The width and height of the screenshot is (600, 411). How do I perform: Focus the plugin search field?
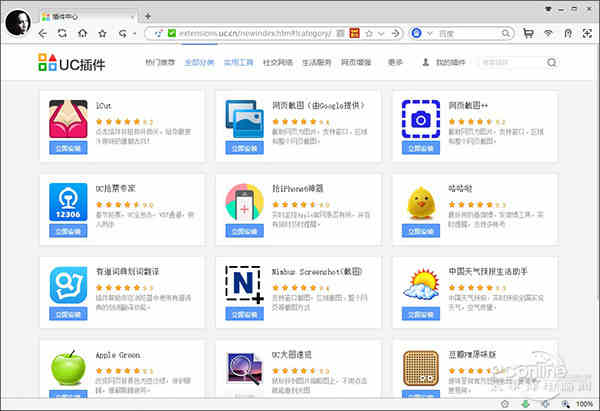[512, 62]
